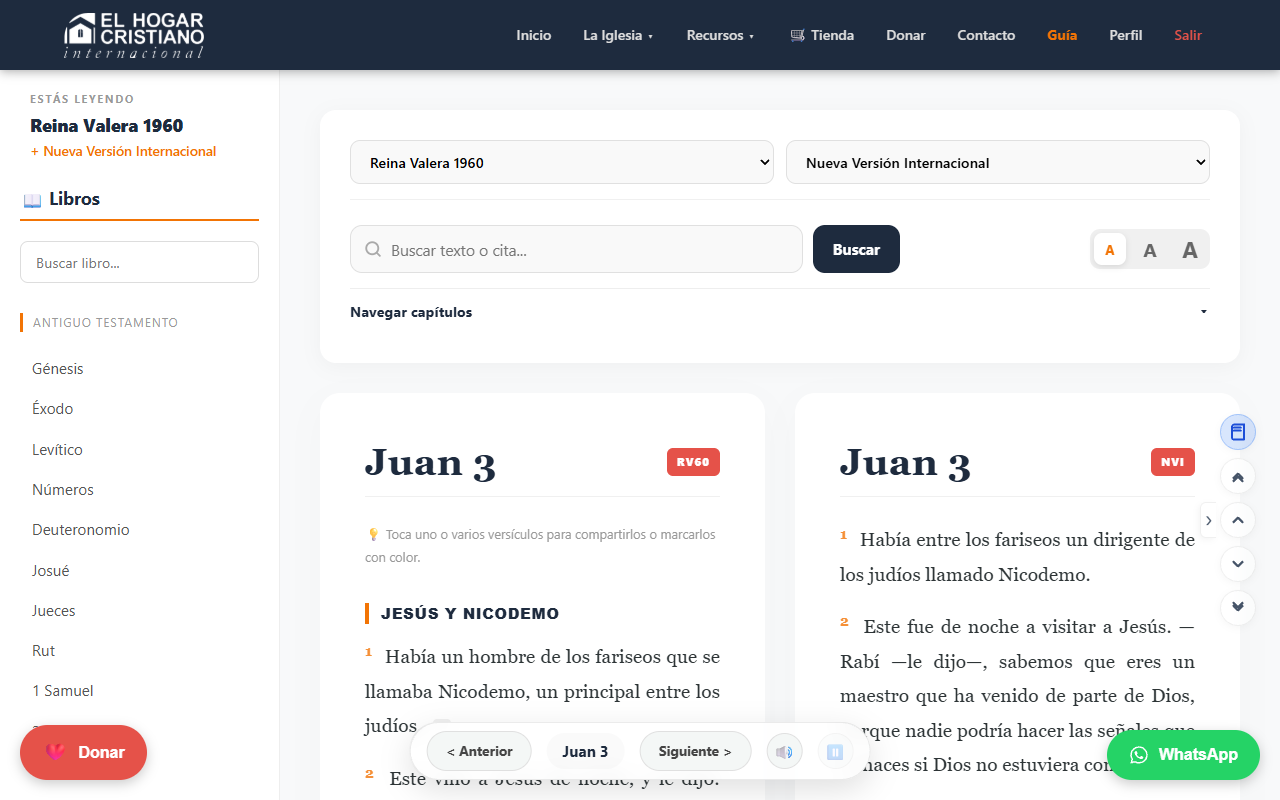Click the speaker audio icon

tap(785, 752)
